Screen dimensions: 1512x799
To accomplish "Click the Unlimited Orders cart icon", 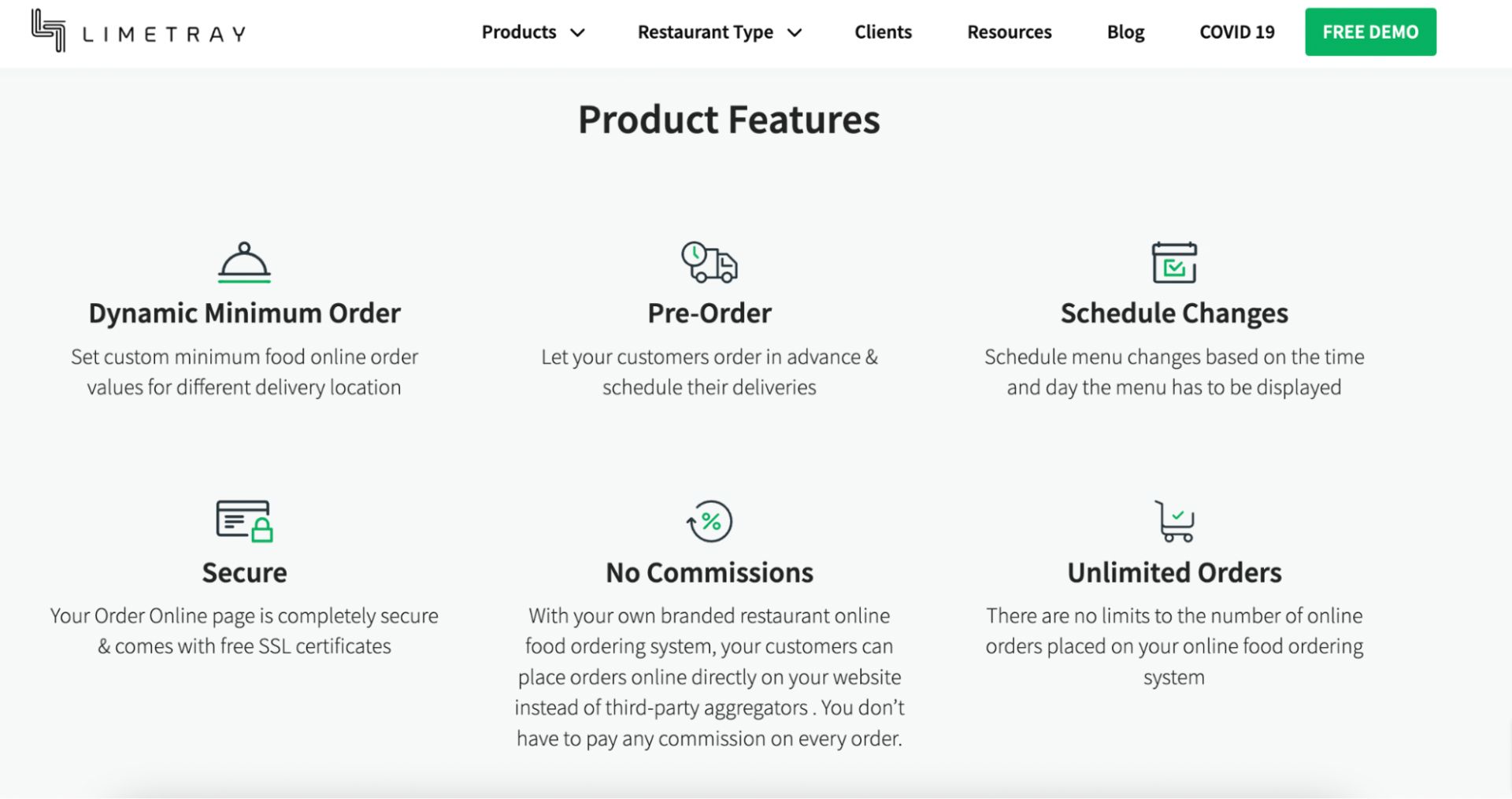I will [1174, 521].
